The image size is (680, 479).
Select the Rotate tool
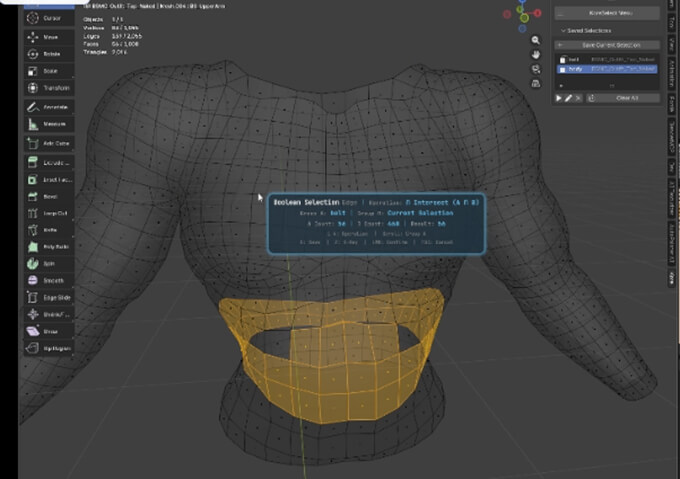tap(43, 53)
